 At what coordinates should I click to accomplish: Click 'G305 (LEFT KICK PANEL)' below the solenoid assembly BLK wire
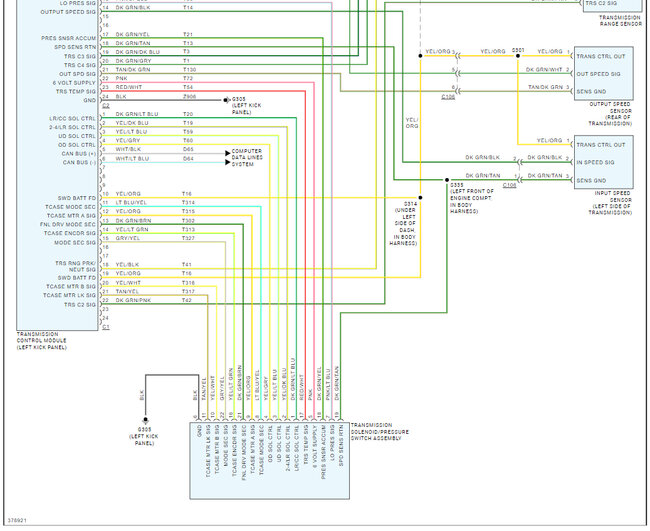(144, 436)
